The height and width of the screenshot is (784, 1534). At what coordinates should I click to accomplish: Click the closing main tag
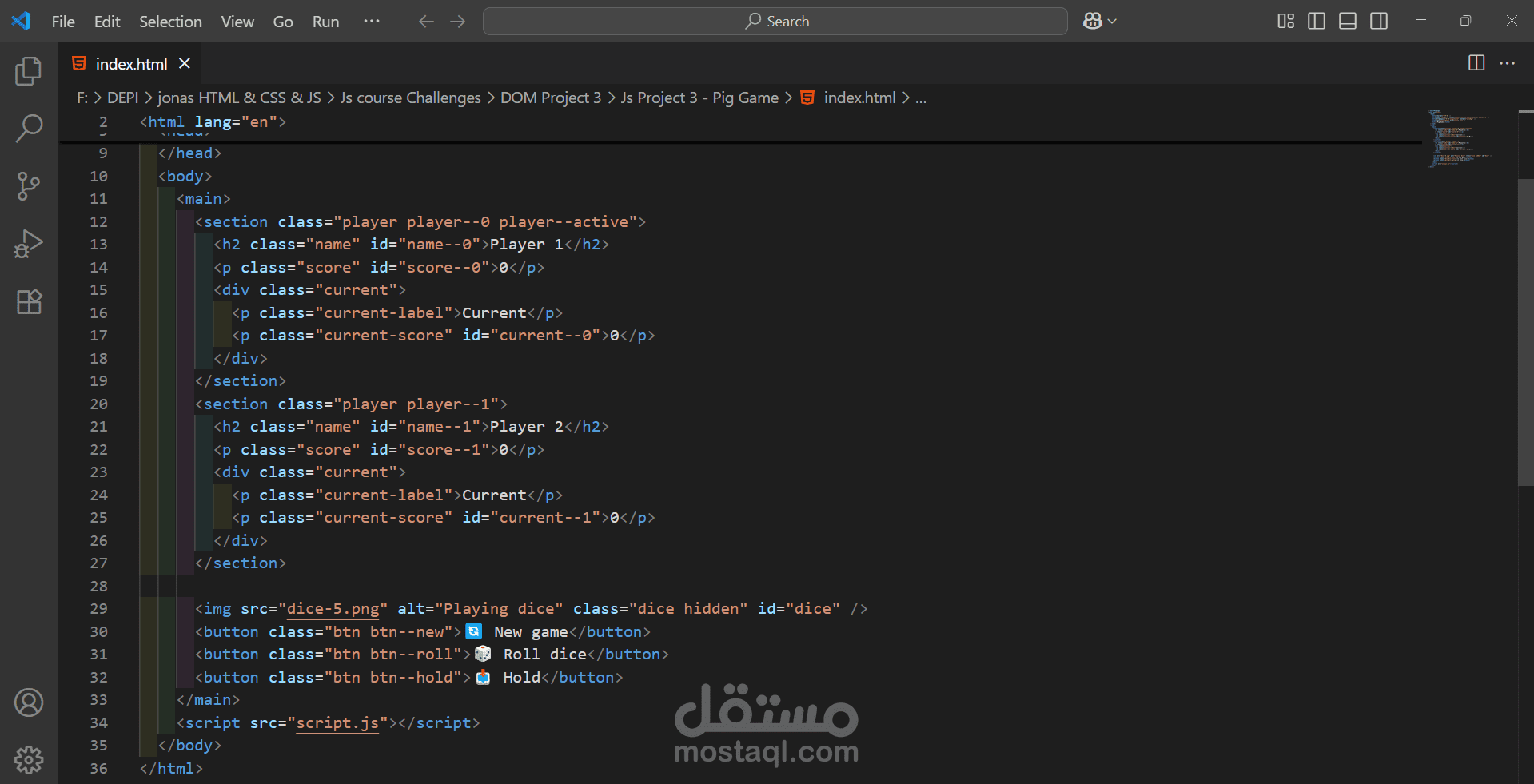point(208,699)
